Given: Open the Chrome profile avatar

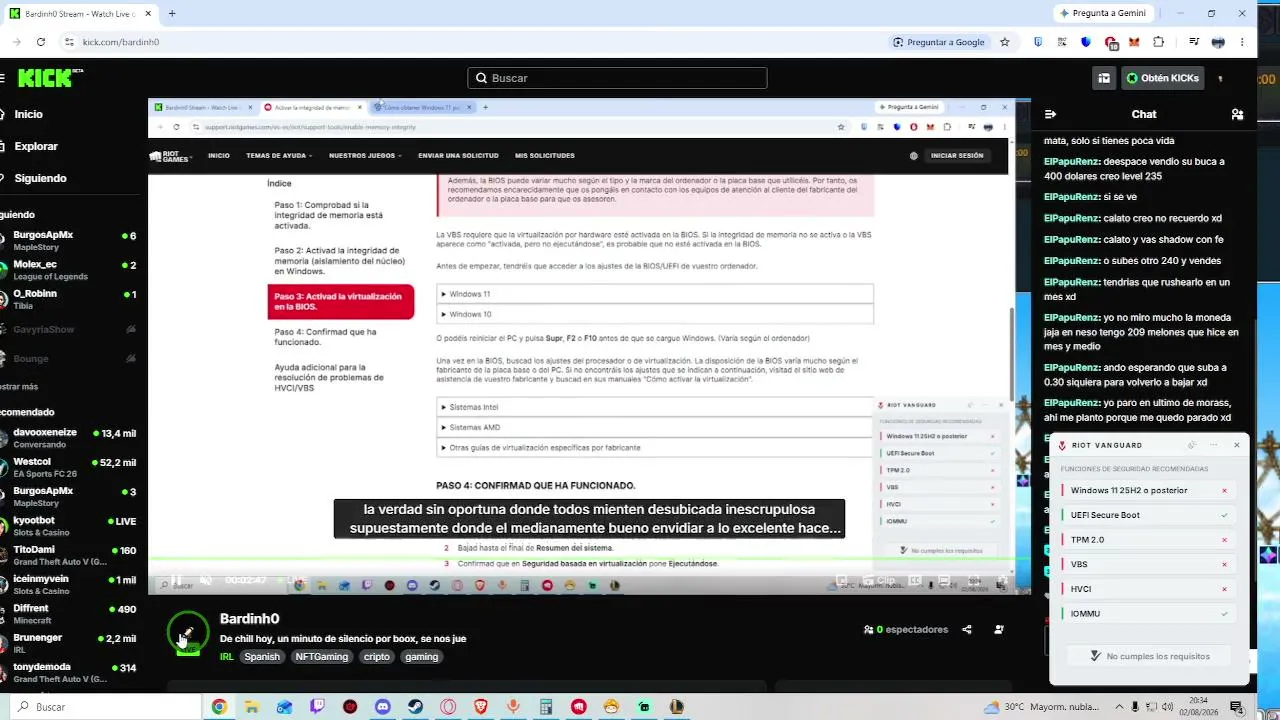Looking at the screenshot, I should [x=1218, y=42].
